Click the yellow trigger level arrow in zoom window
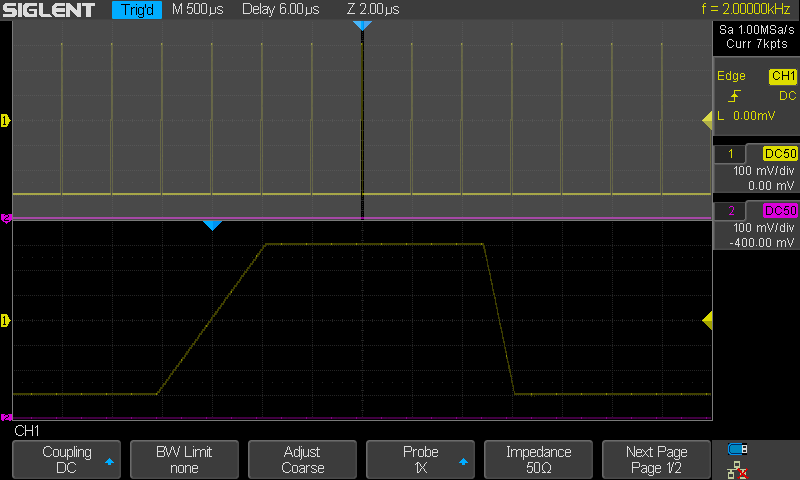800x480 pixels. click(707, 321)
